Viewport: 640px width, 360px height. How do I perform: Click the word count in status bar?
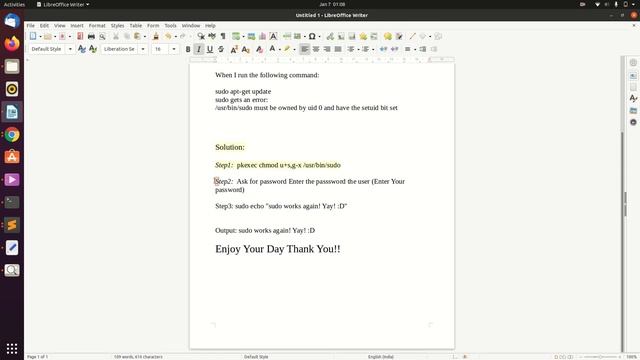(138, 357)
